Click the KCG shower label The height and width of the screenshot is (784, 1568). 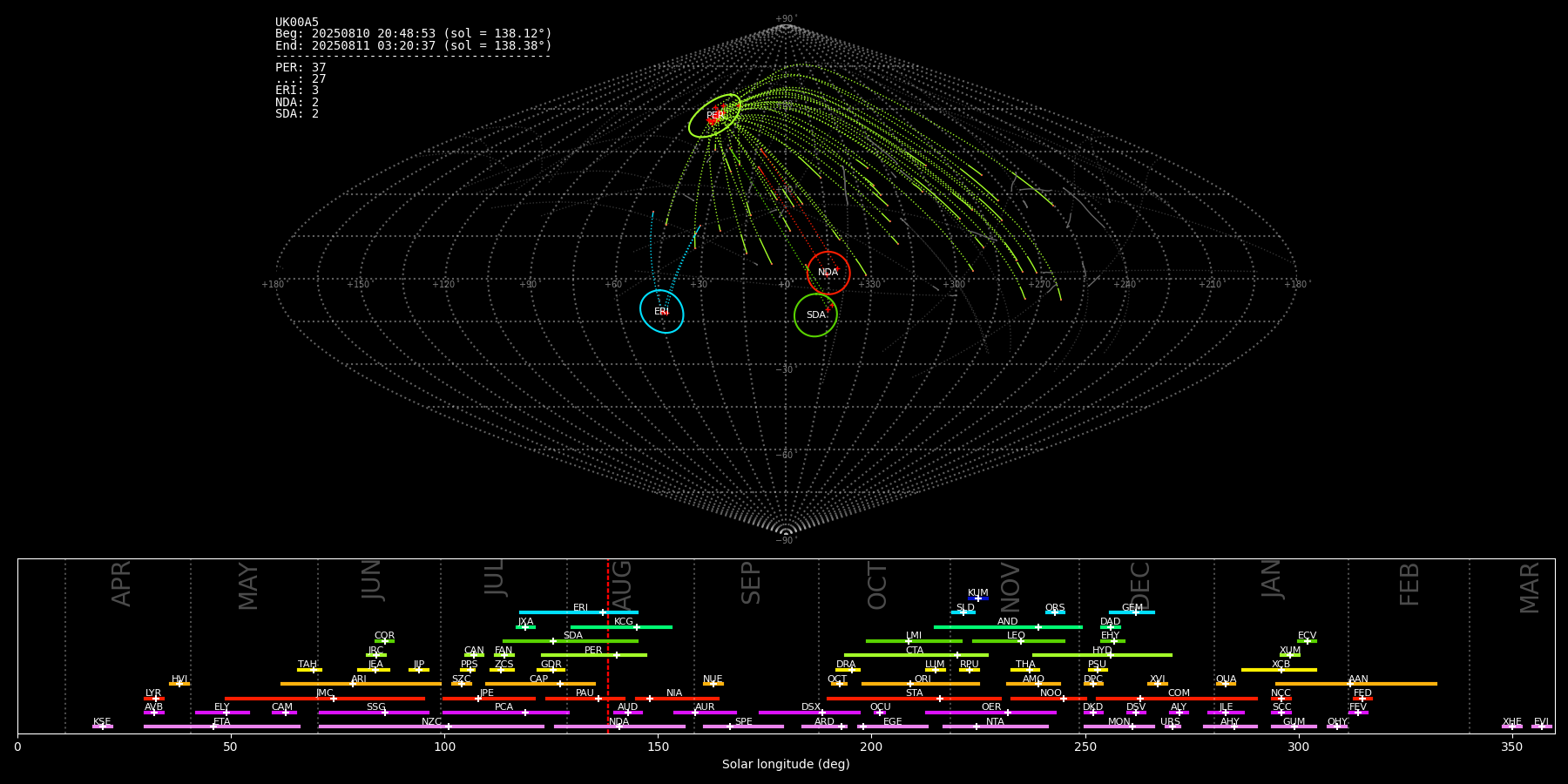click(x=624, y=622)
